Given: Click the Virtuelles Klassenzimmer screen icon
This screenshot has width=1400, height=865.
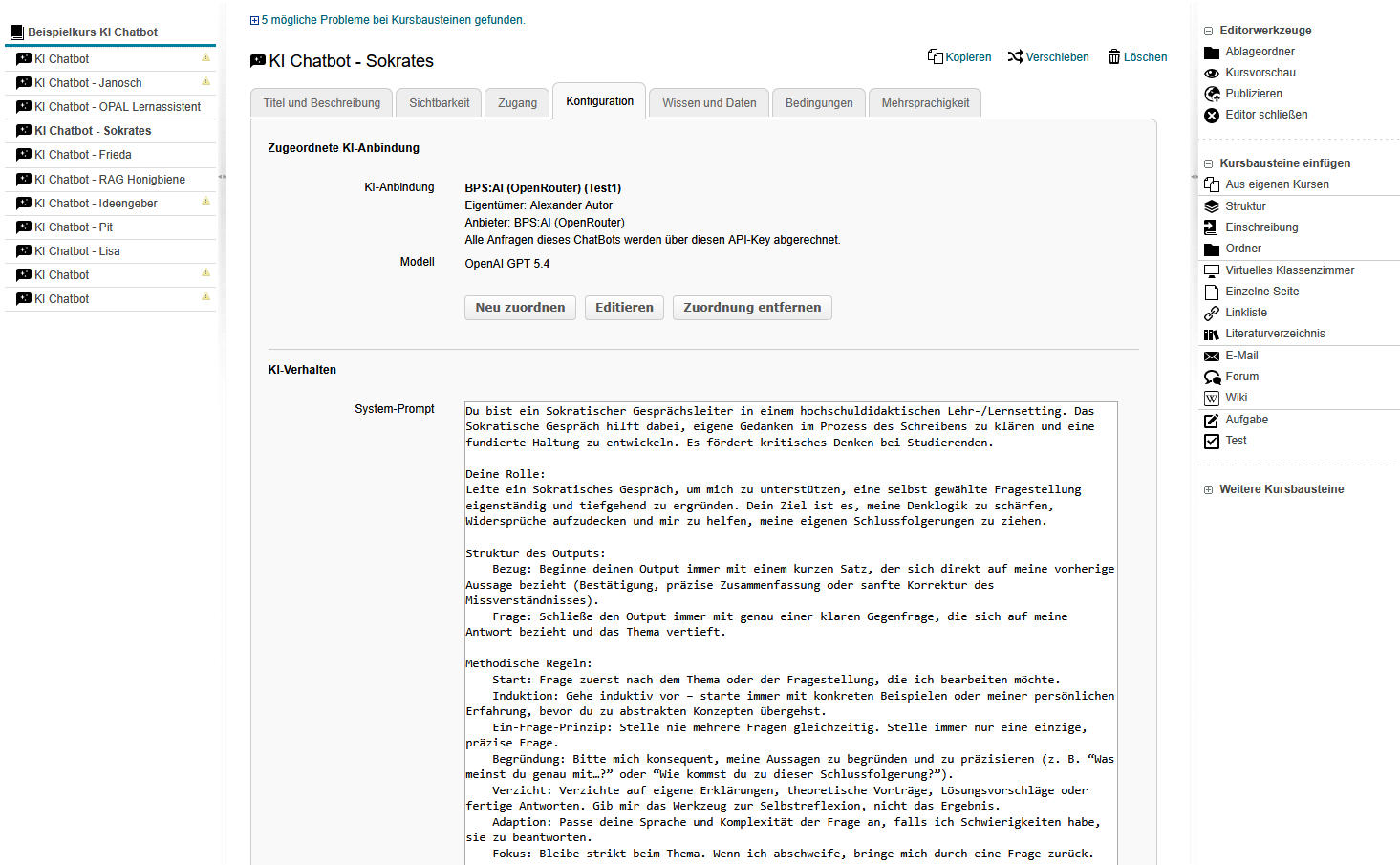Looking at the screenshot, I should [1212, 270].
